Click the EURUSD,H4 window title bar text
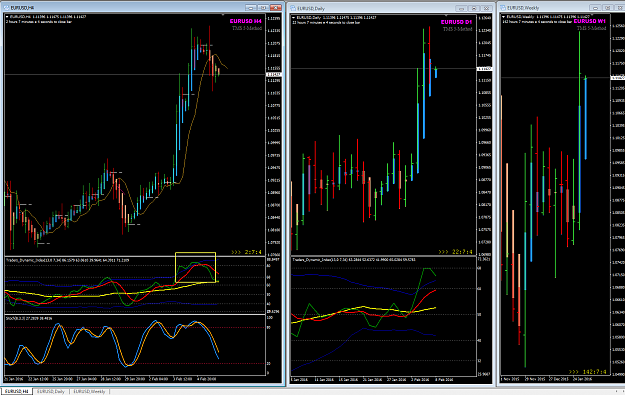625x395 pixels. coord(22,8)
